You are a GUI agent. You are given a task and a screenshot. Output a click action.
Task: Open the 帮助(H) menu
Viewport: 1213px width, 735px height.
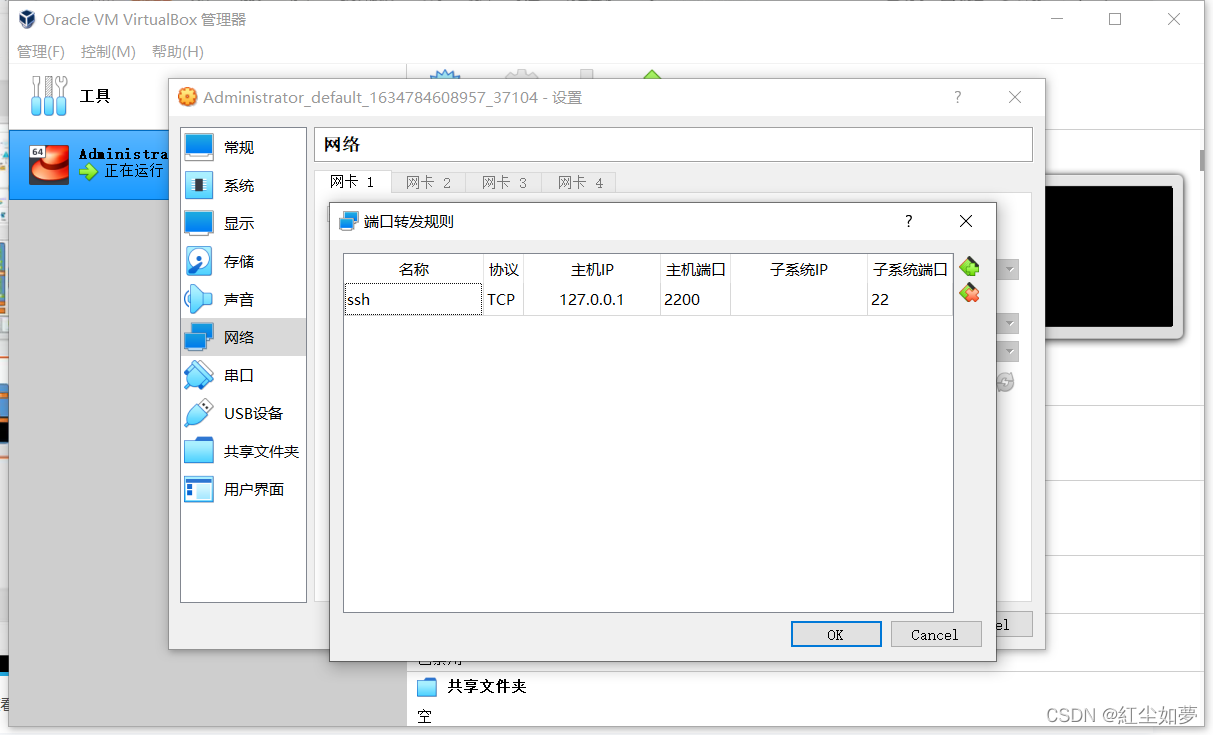pos(178,52)
